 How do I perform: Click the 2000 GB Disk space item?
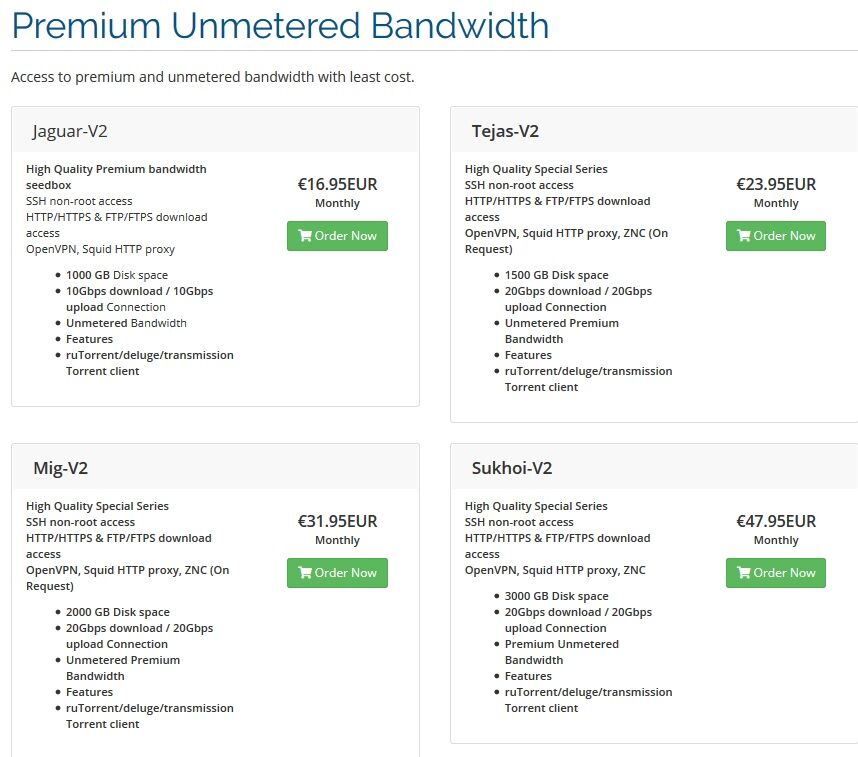coord(118,612)
